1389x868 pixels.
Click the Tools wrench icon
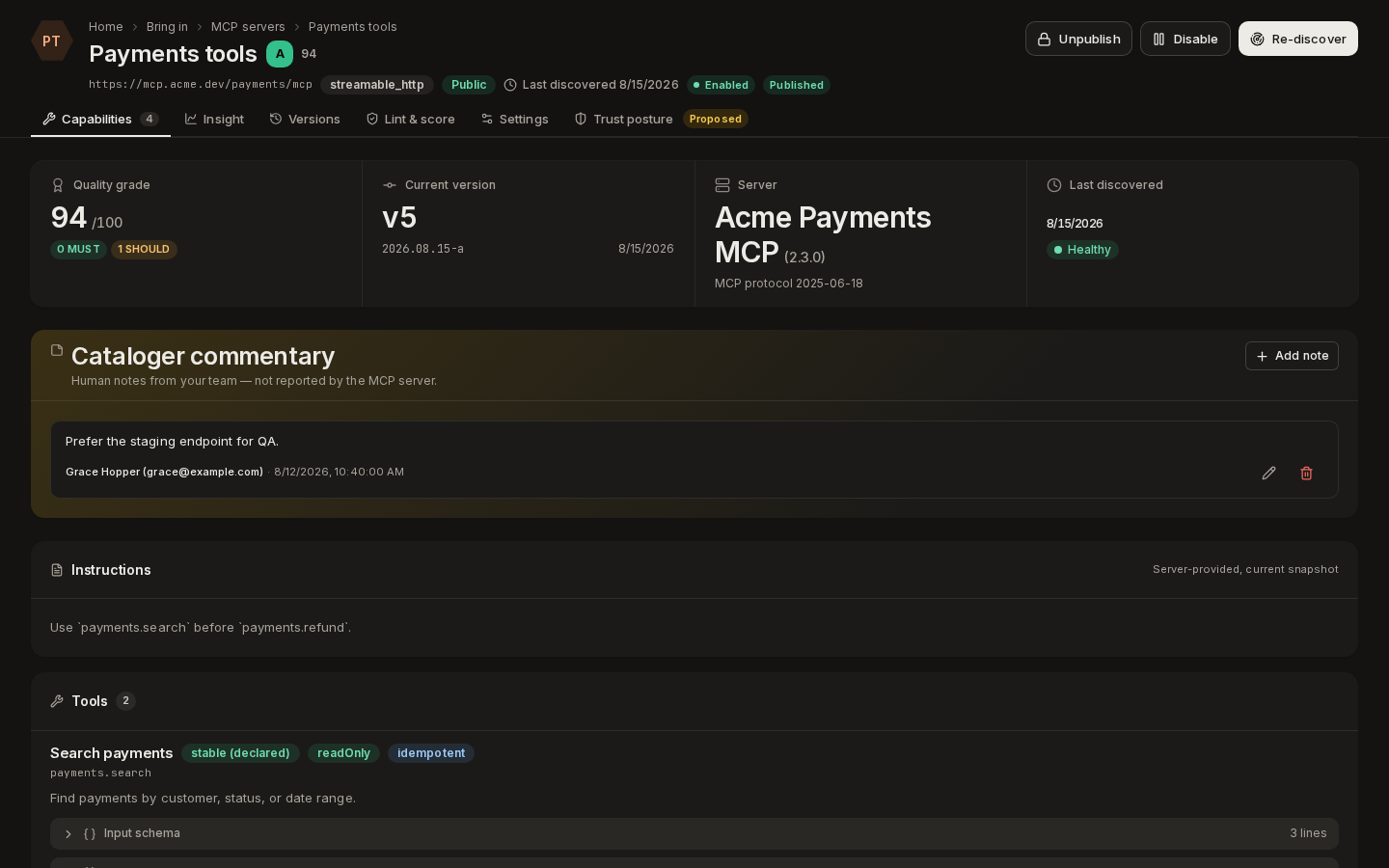click(57, 701)
